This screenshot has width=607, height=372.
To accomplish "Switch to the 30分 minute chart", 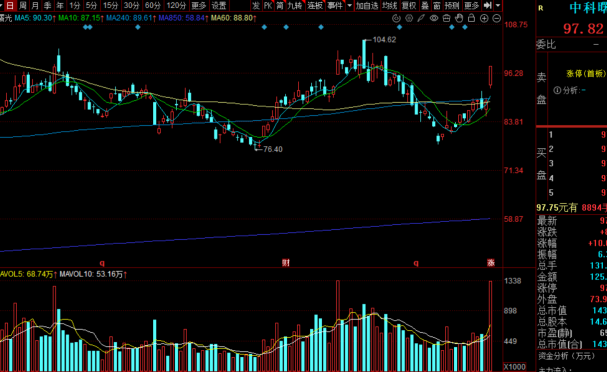I will coord(131,5).
